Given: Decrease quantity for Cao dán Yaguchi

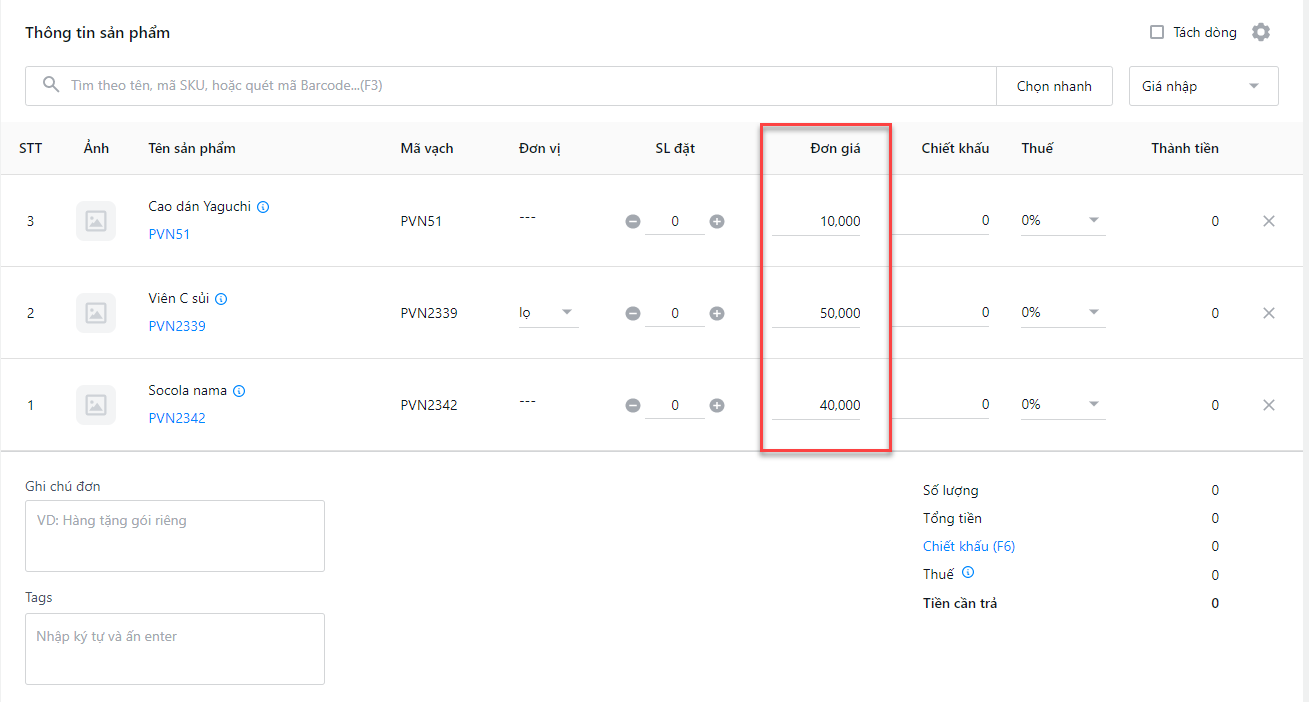Looking at the screenshot, I should point(633,221).
